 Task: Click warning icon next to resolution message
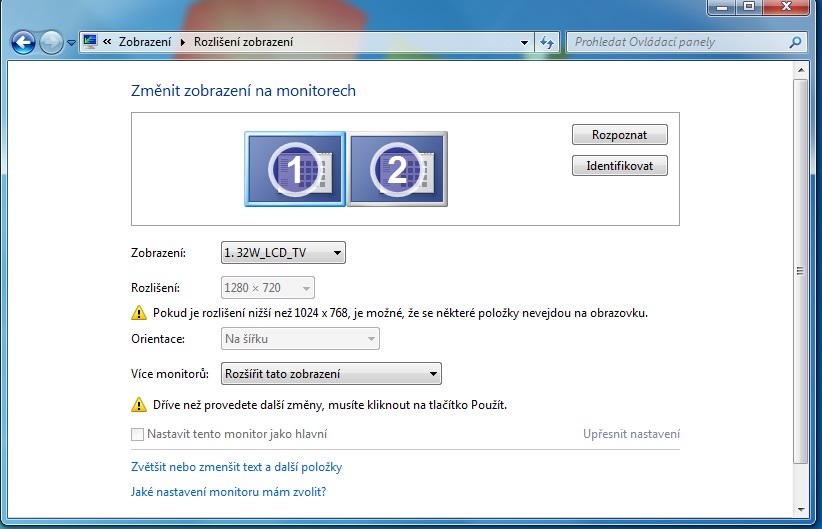(x=139, y=313)
